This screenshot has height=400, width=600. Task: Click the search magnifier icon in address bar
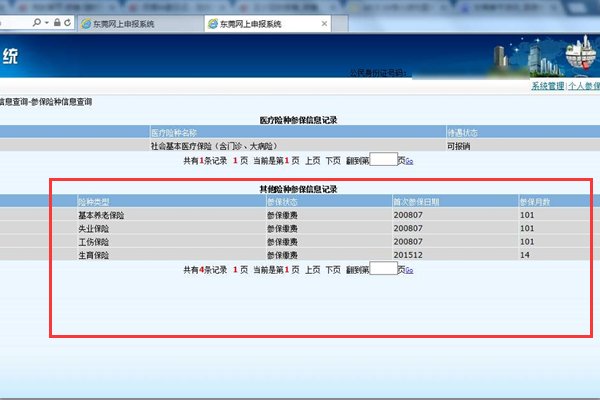pyautogui.click(x=37, y=23)
